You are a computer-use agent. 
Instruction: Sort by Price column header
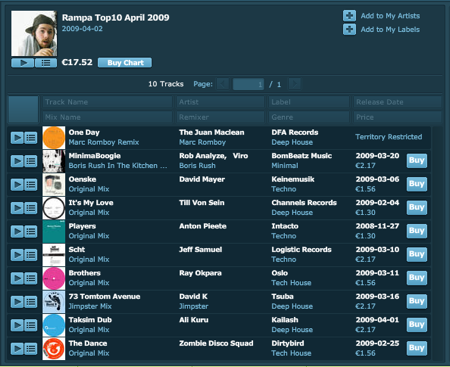[x=398, y=117]
